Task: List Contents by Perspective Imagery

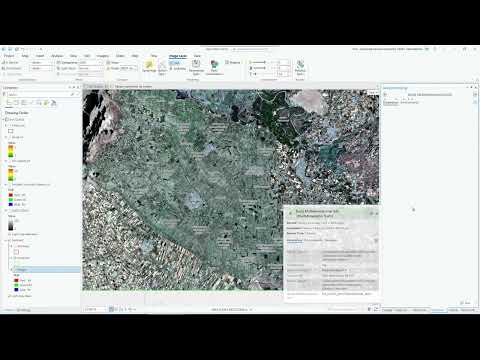Action: click(53, 103)
